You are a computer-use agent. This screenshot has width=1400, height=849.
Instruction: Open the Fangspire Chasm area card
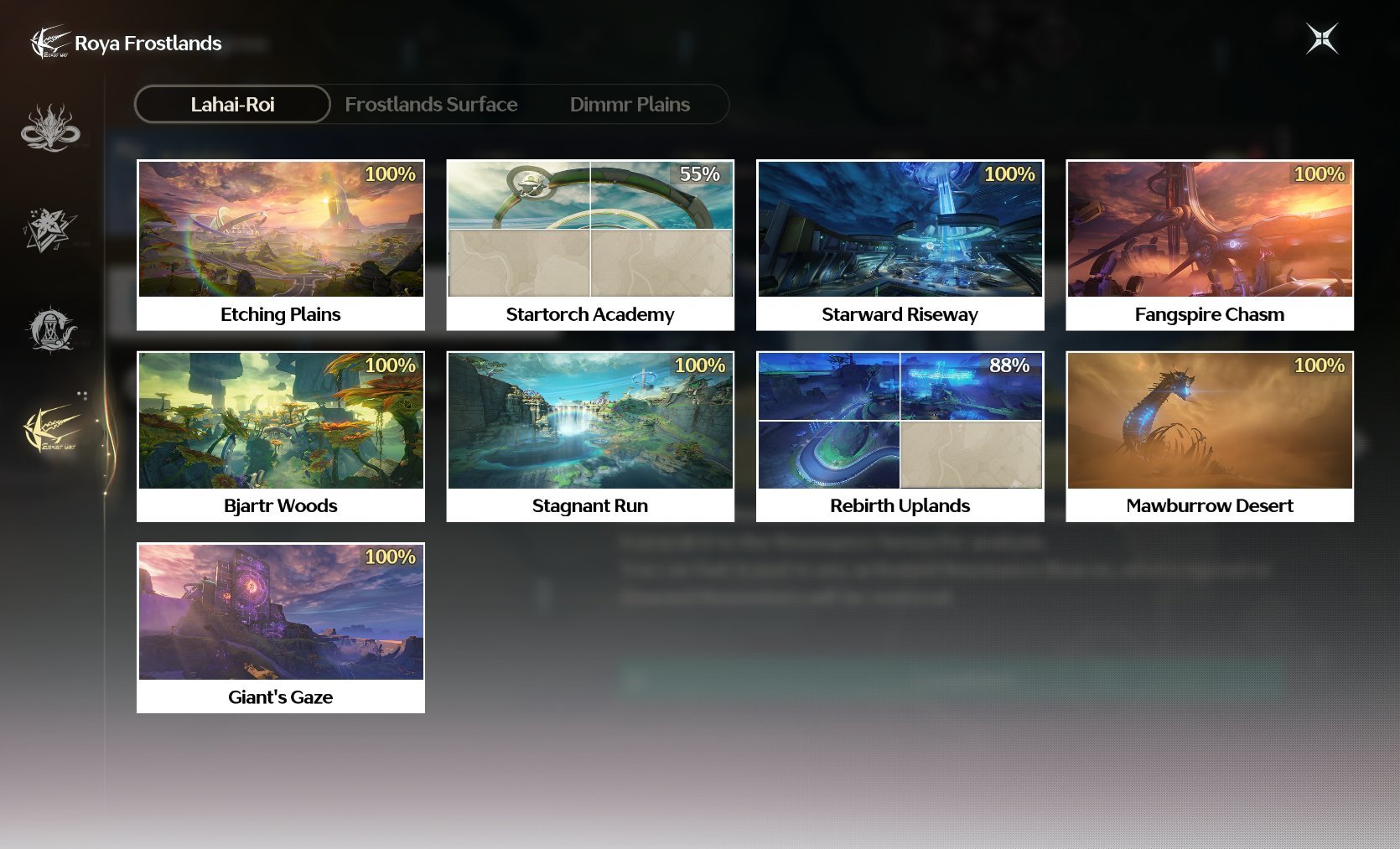[1210, 245]
